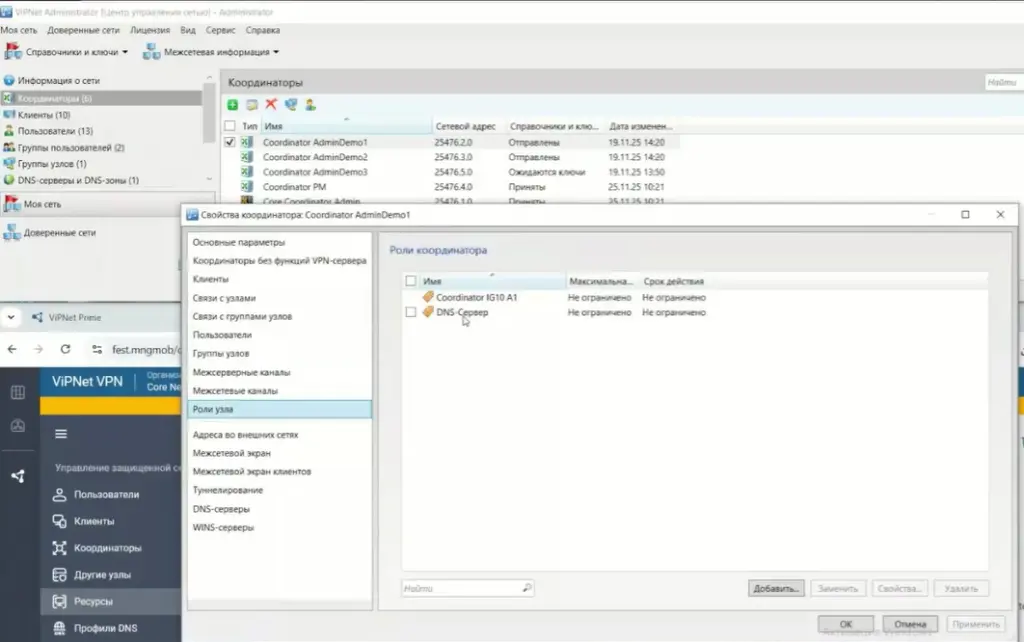This screenshot has height=642, width=1024.
Task: Open Межсетевая информация dropdown
Action: click(x=211, y=52)
